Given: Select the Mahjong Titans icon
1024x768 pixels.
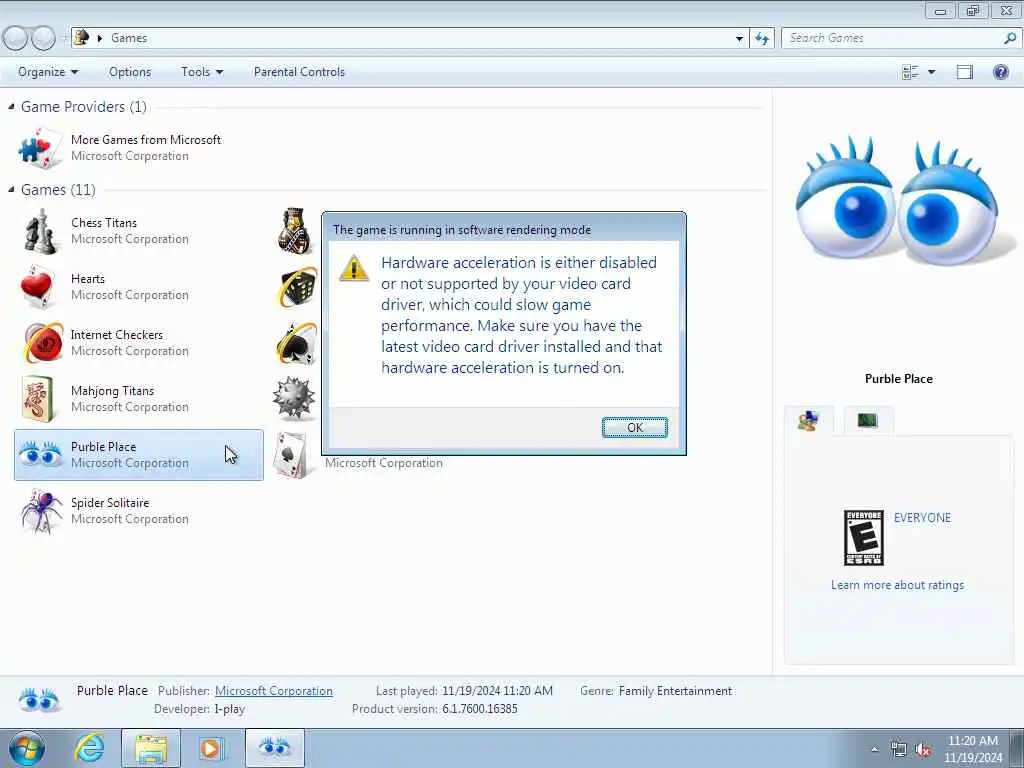Looking at the screenshot, I should 38,398.
